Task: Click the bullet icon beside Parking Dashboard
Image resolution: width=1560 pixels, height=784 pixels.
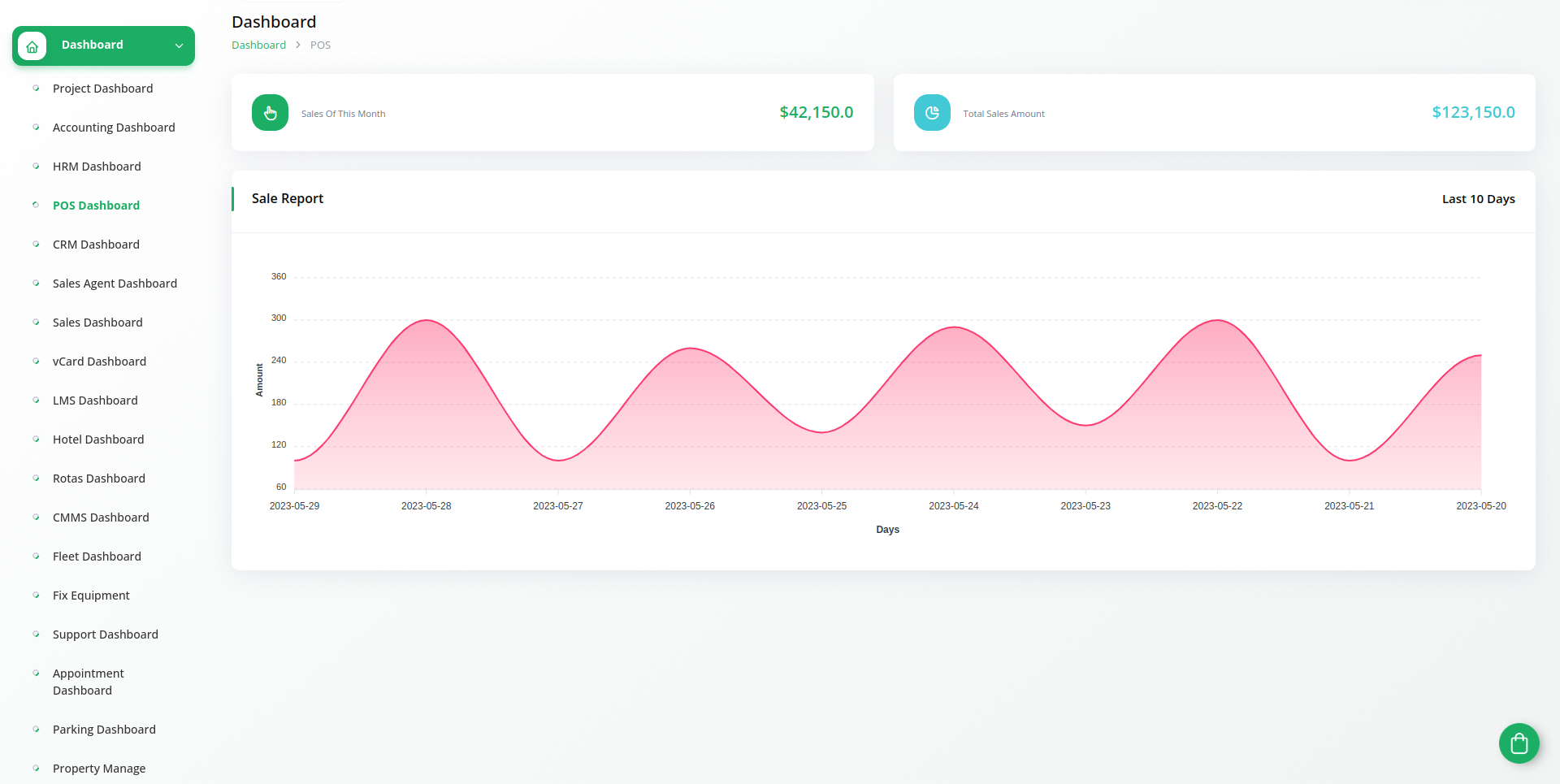Action: click(36, 729)
